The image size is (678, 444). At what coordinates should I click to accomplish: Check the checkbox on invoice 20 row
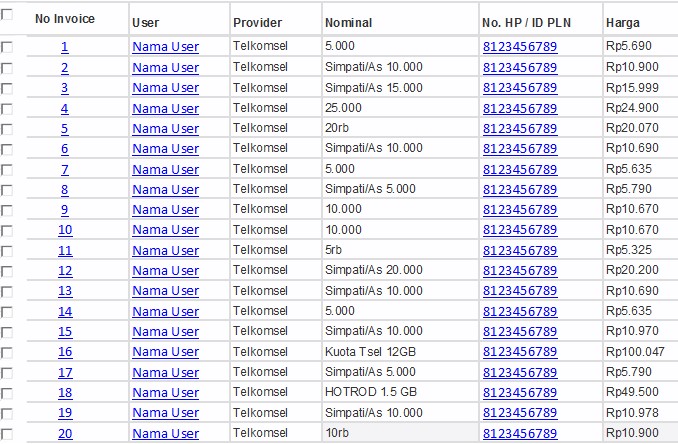[7, 434]
